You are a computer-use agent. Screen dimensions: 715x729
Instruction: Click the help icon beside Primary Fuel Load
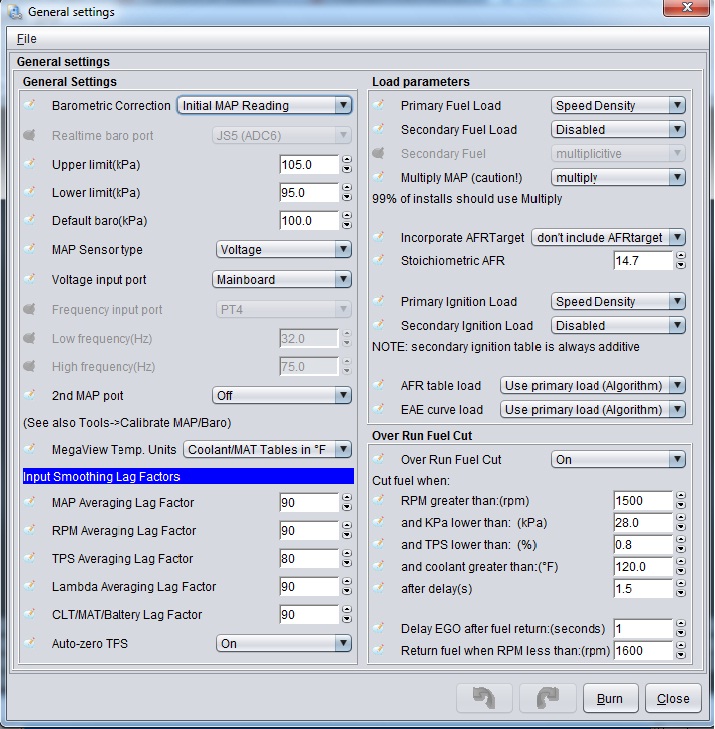point(379,105)
